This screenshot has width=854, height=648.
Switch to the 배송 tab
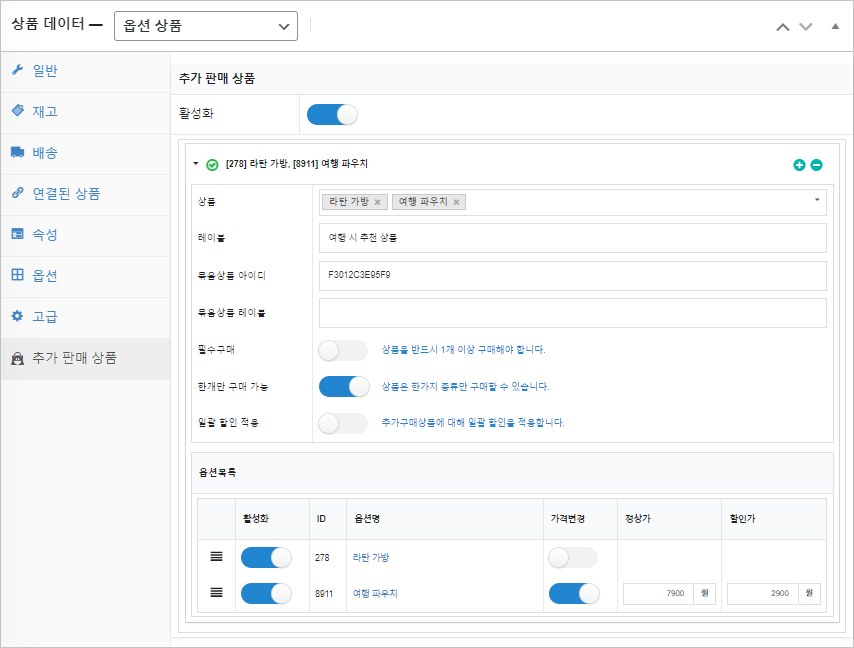(x=45, y=153)
